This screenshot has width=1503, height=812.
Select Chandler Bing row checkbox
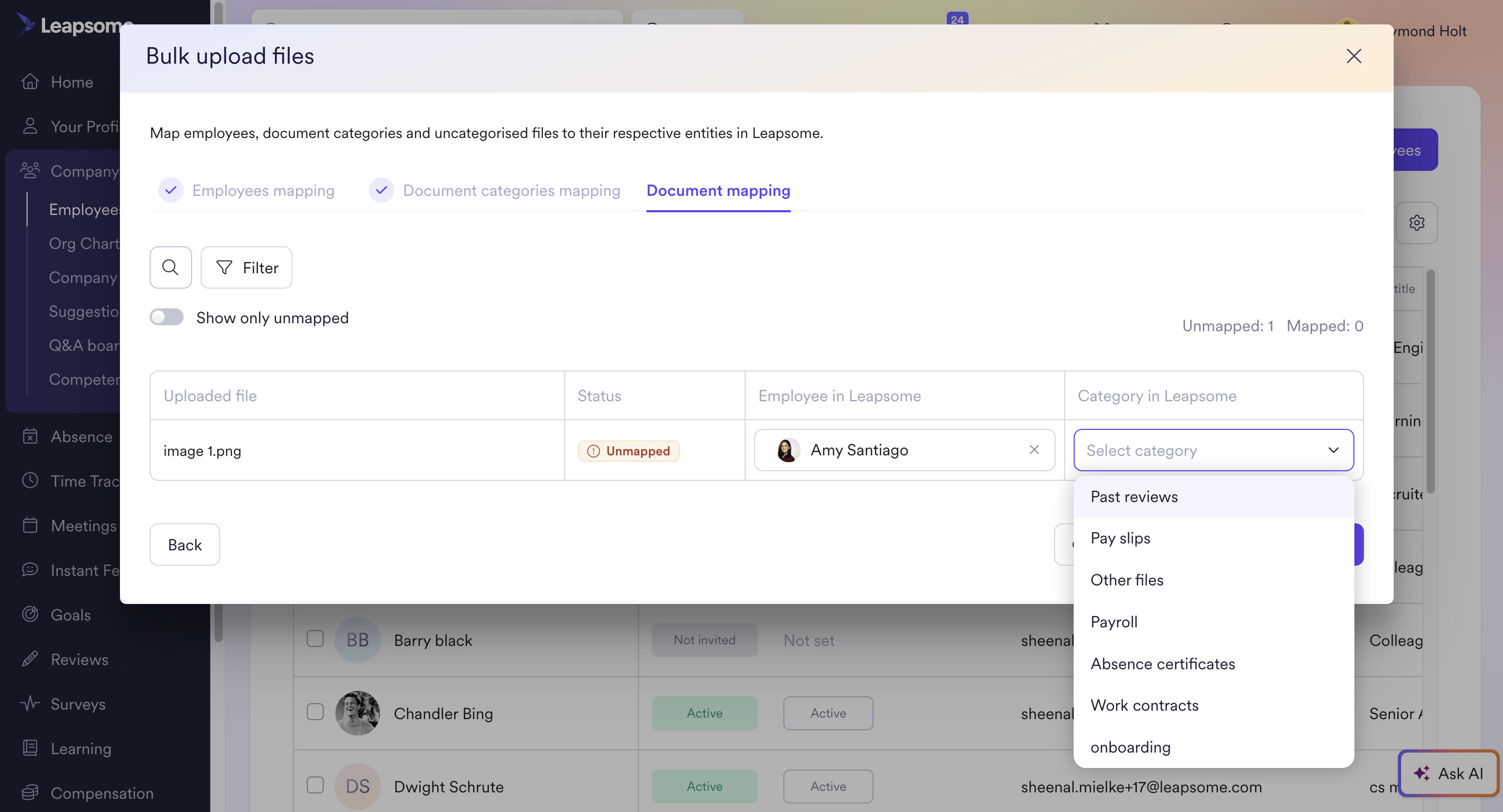pyautogui.click(x=315, y=712)
